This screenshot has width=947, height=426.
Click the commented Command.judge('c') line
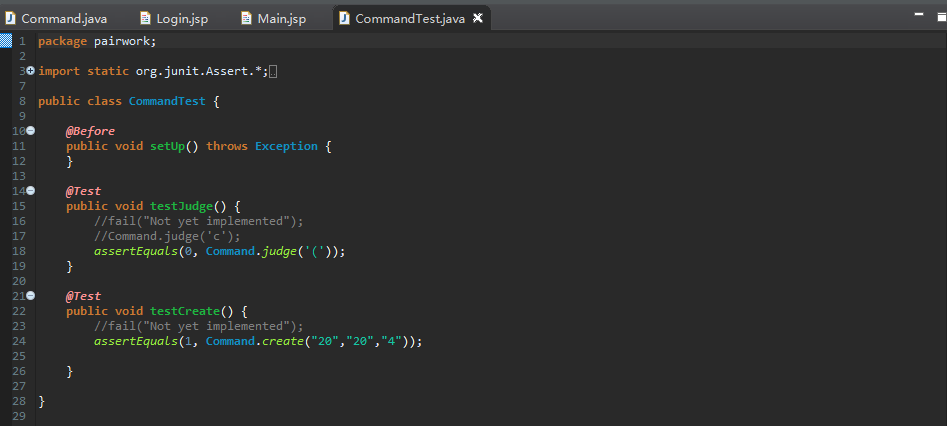(167, 236)
